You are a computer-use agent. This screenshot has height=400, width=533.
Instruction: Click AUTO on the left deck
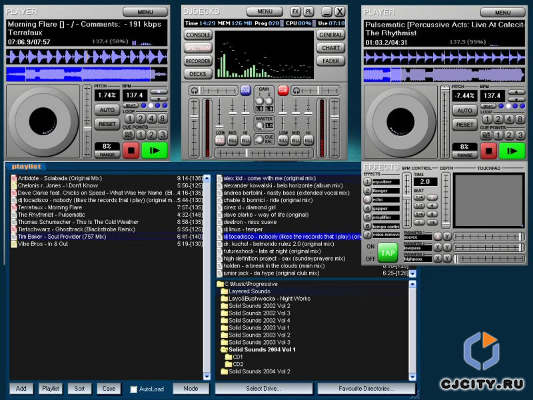click(107, 110)
